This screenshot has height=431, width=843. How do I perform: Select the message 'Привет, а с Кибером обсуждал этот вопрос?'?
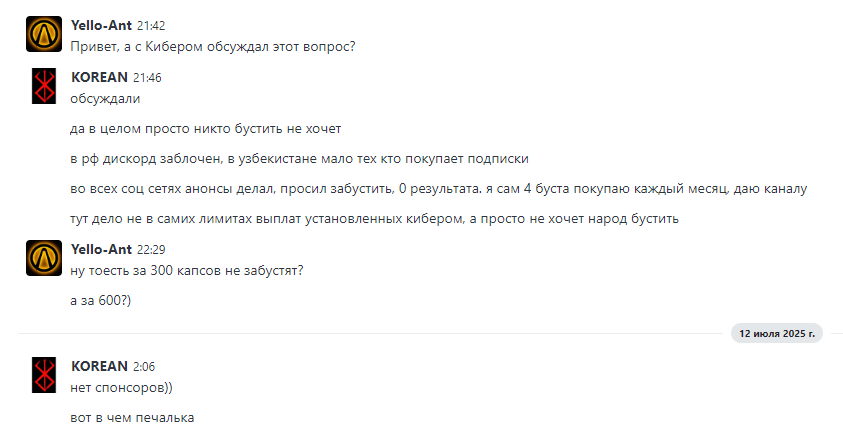pyautogui.click(x=213, y=47)
